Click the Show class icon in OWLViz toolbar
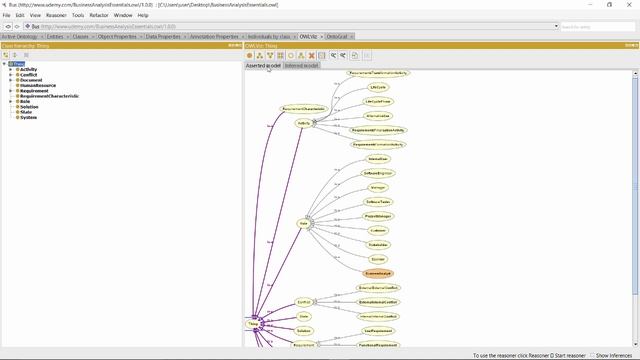Viewport: 640px width, 360px height. click(x=250, y=56)
